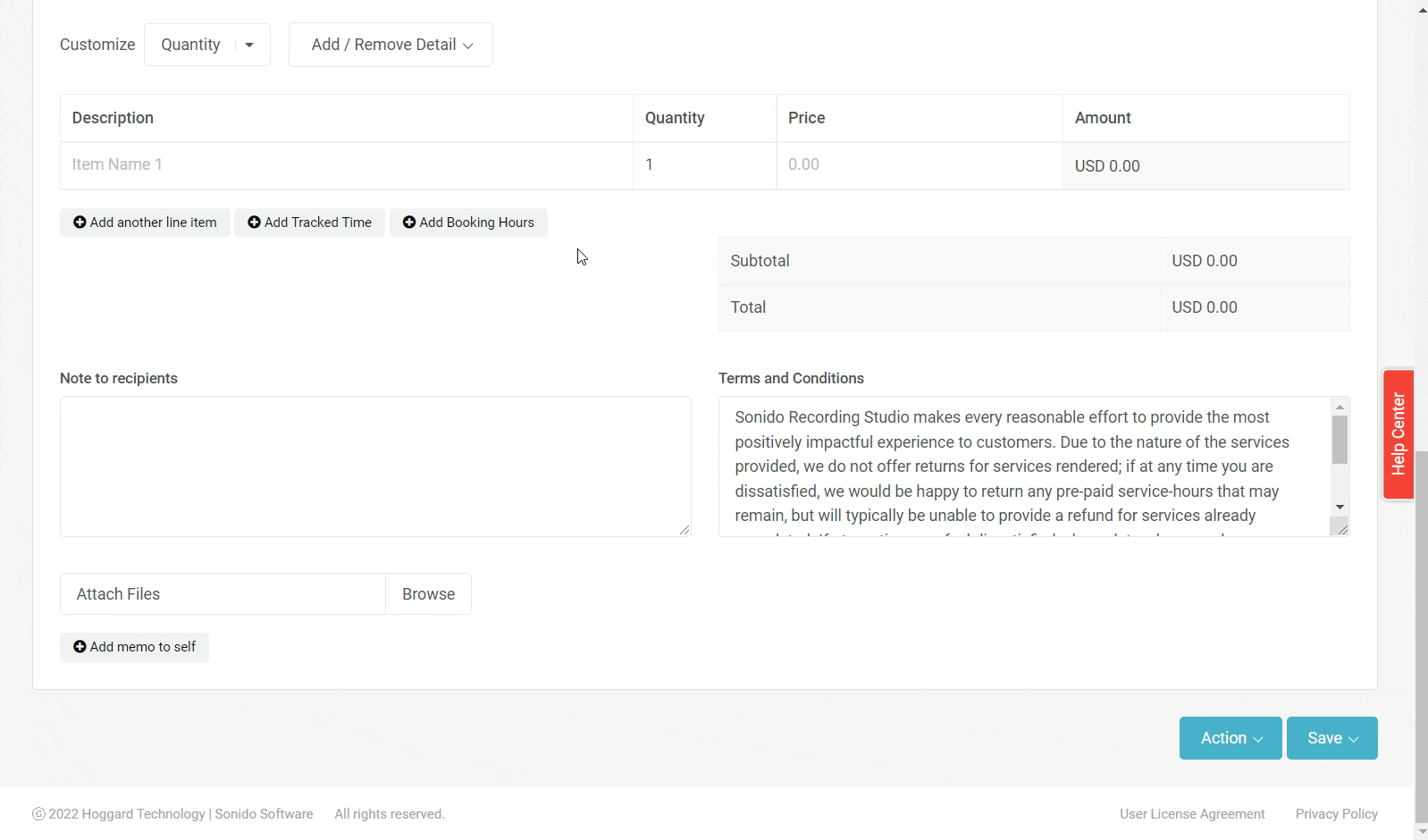
Task: Click the Attach Files field
Action: [223, 594]
